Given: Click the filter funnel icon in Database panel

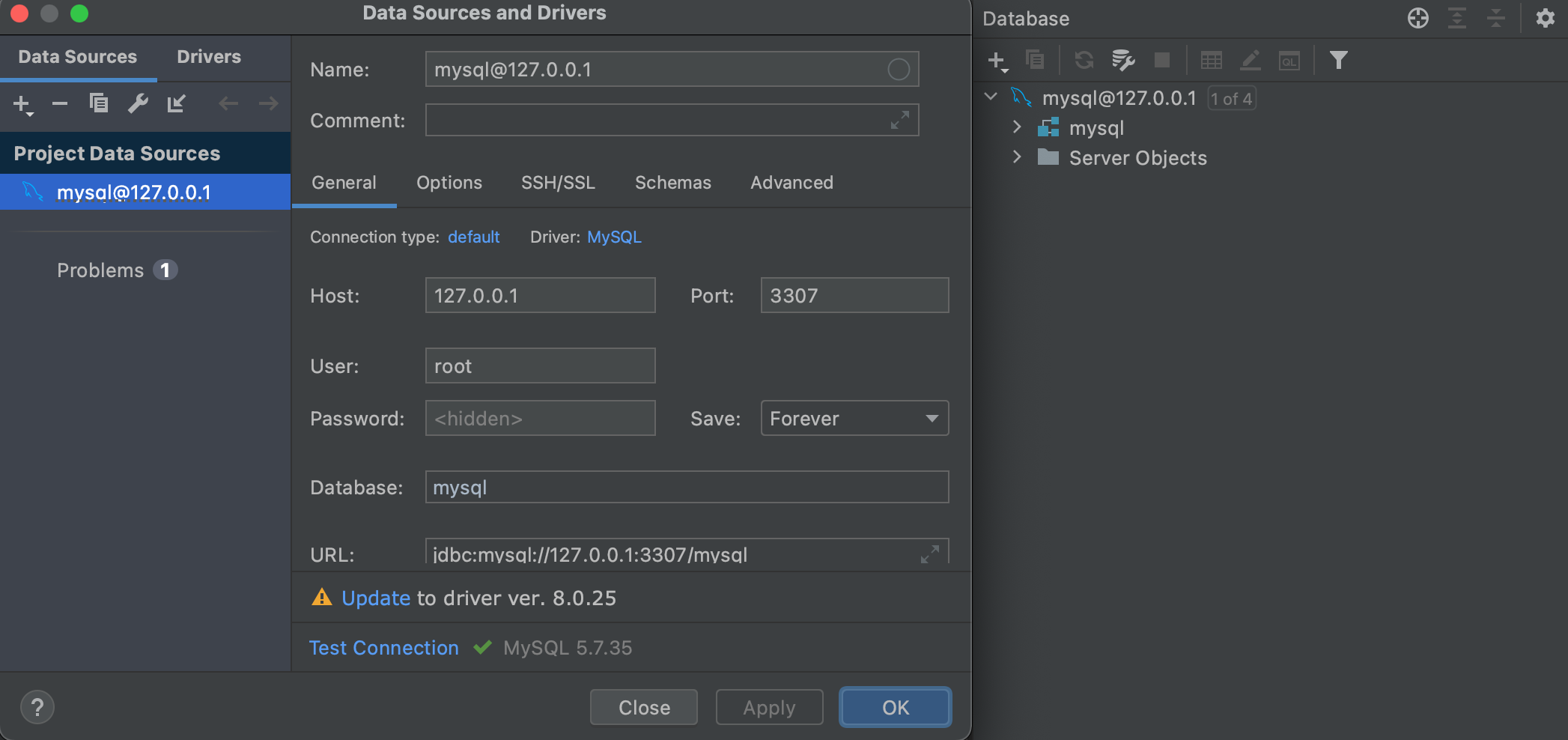Looking at the screenshot, I should coord(1338,60).
